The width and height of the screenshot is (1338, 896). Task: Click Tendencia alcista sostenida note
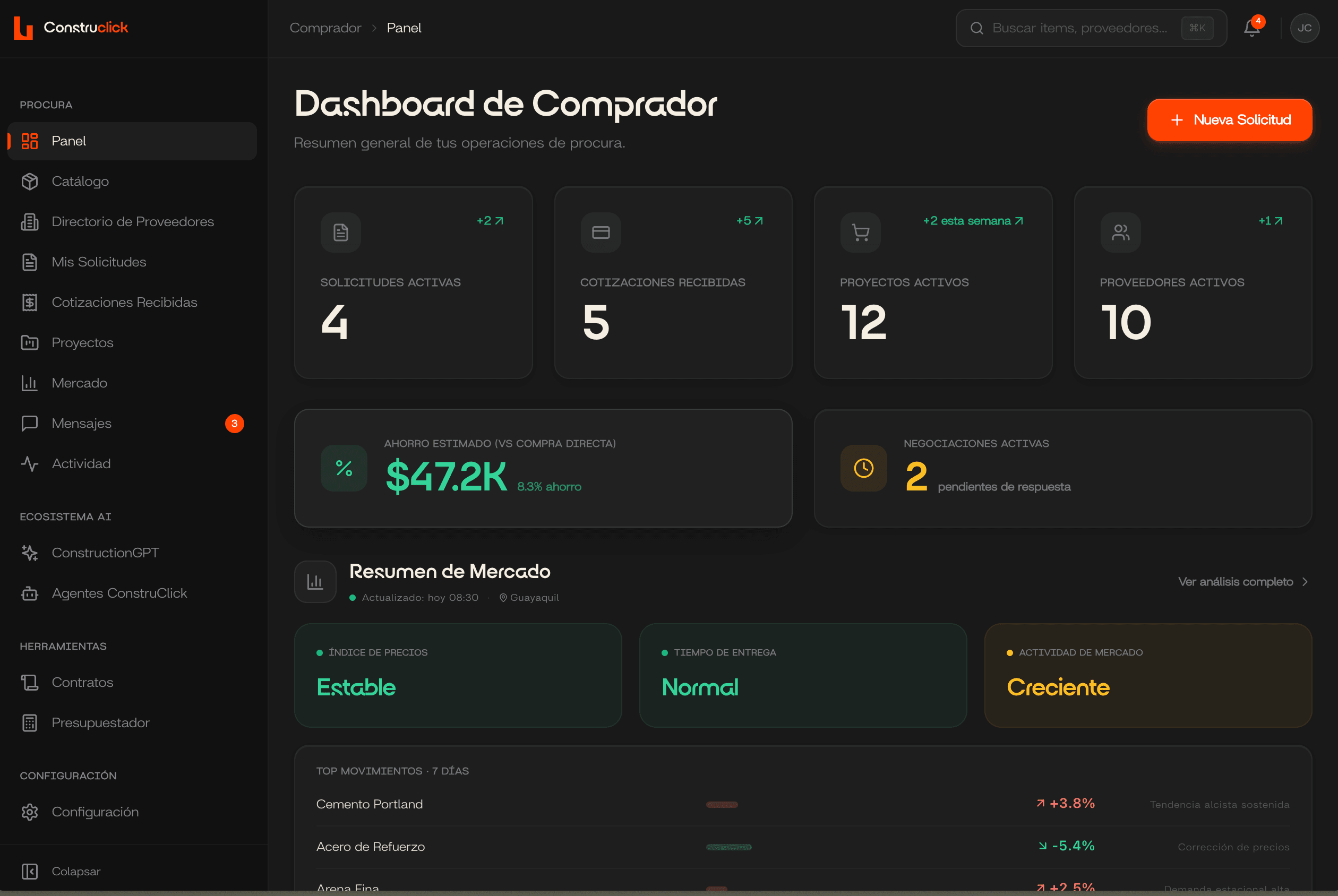(1219, 805)
